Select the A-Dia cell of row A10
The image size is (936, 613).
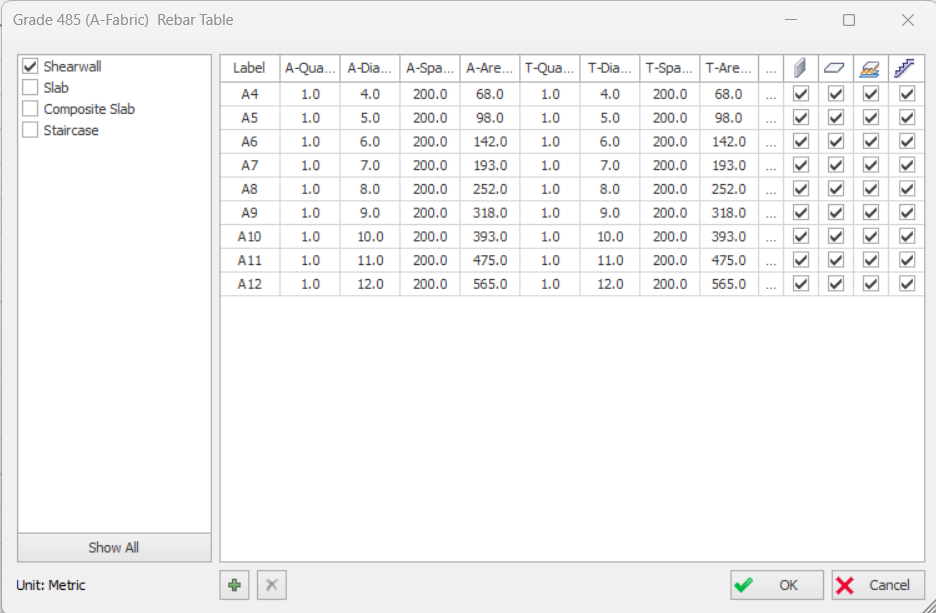[x=370, y=237]
